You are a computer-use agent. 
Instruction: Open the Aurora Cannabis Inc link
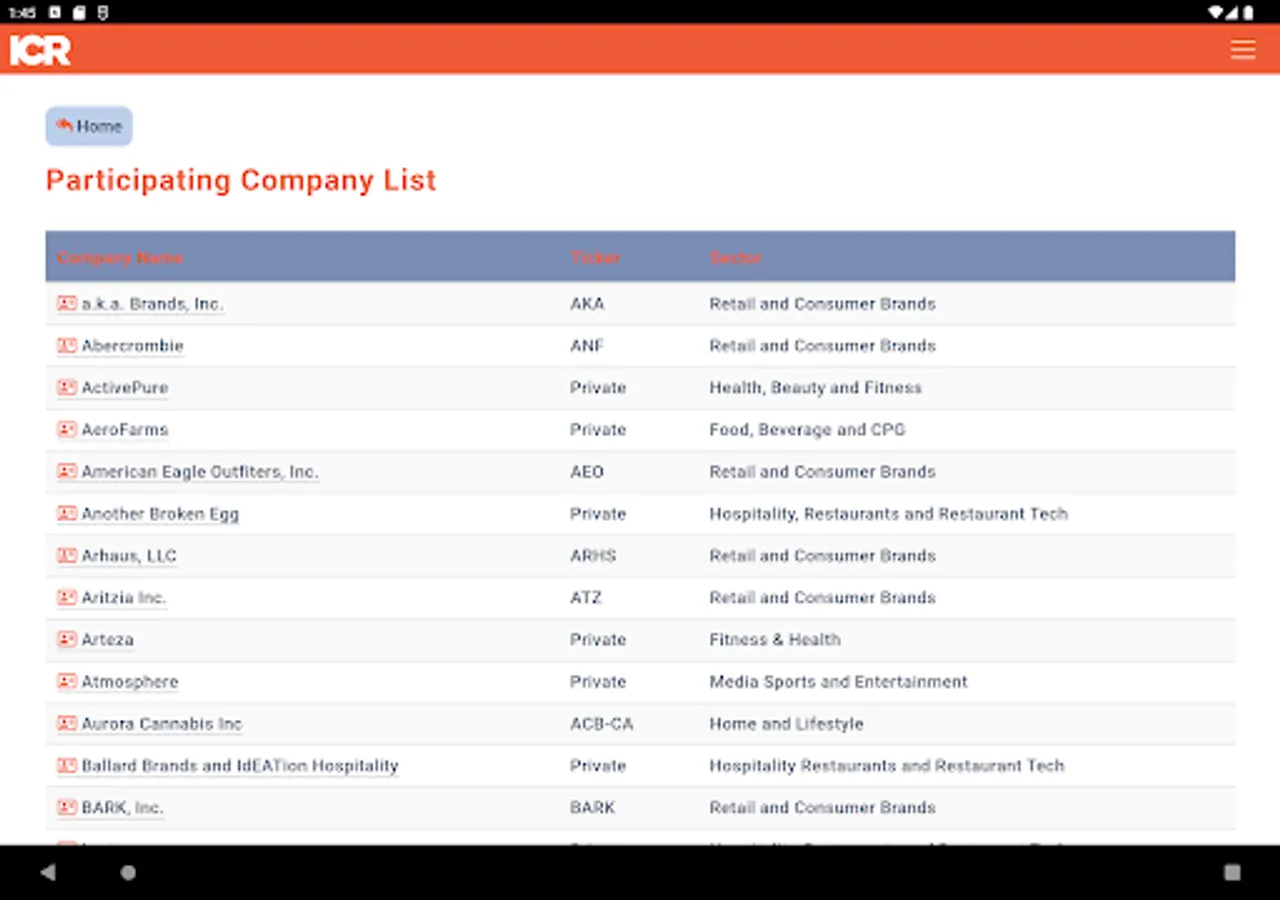tap(162, 724)
